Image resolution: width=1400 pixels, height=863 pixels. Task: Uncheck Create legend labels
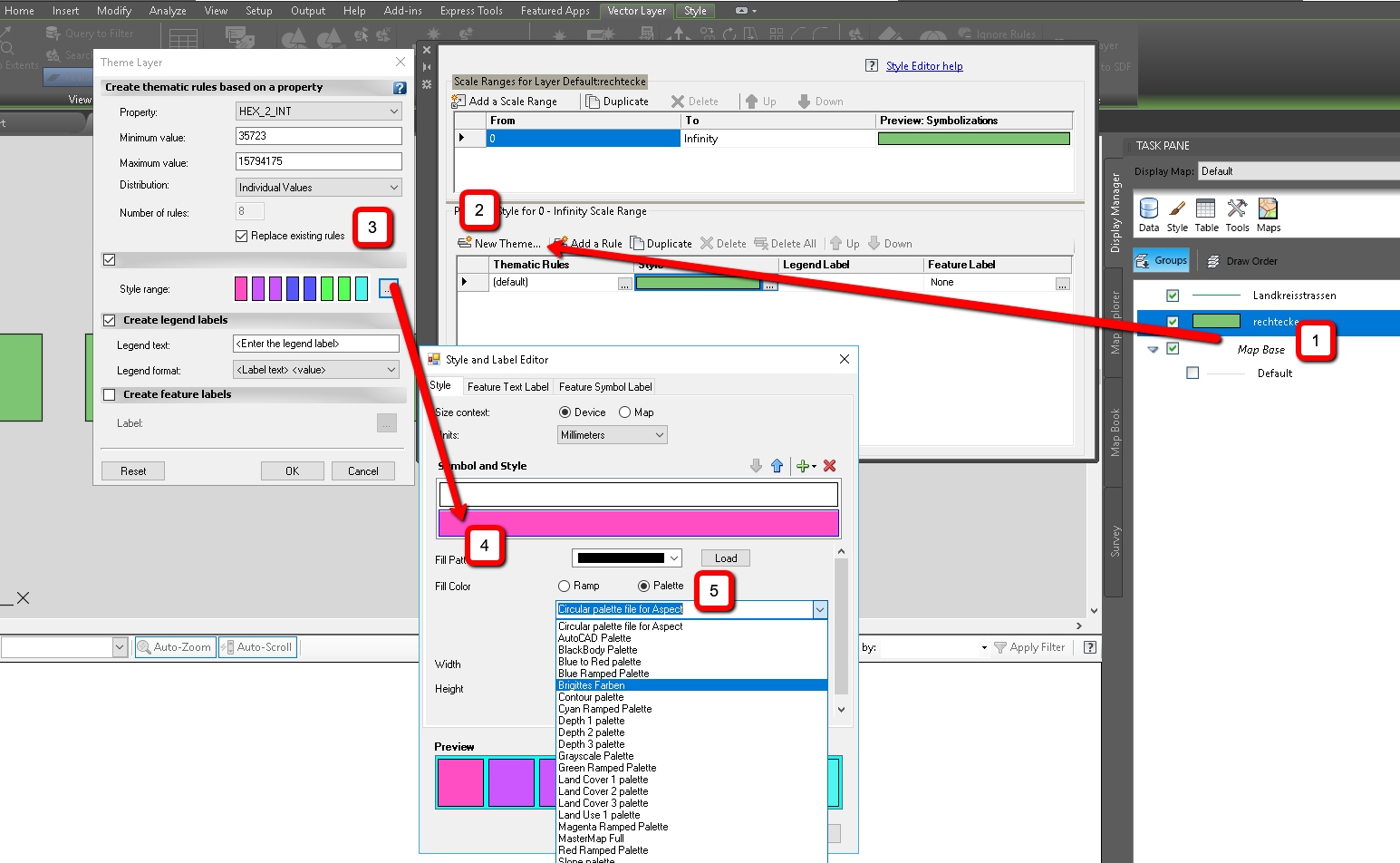pyautogui.click(x=110, y=320)
